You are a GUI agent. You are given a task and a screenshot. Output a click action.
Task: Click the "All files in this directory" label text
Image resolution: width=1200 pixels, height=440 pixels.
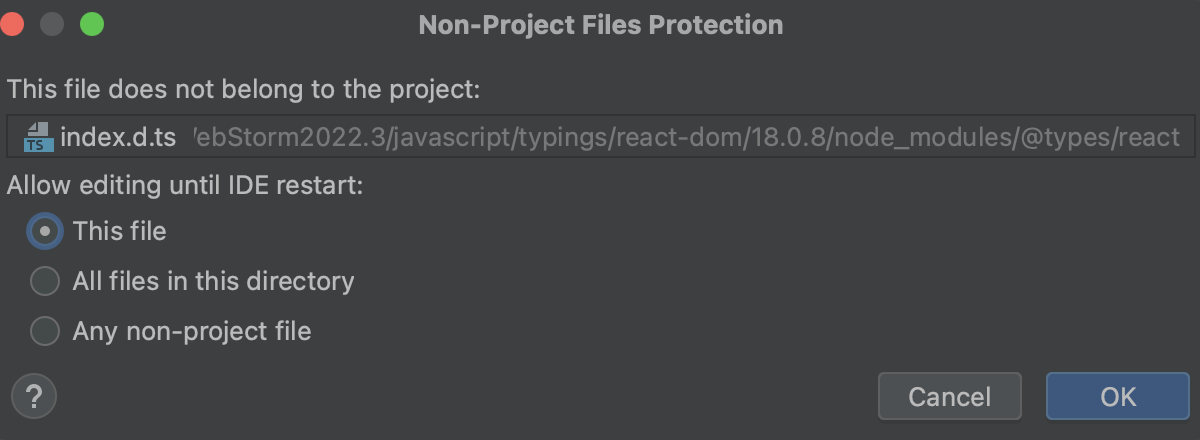point(213,281)
